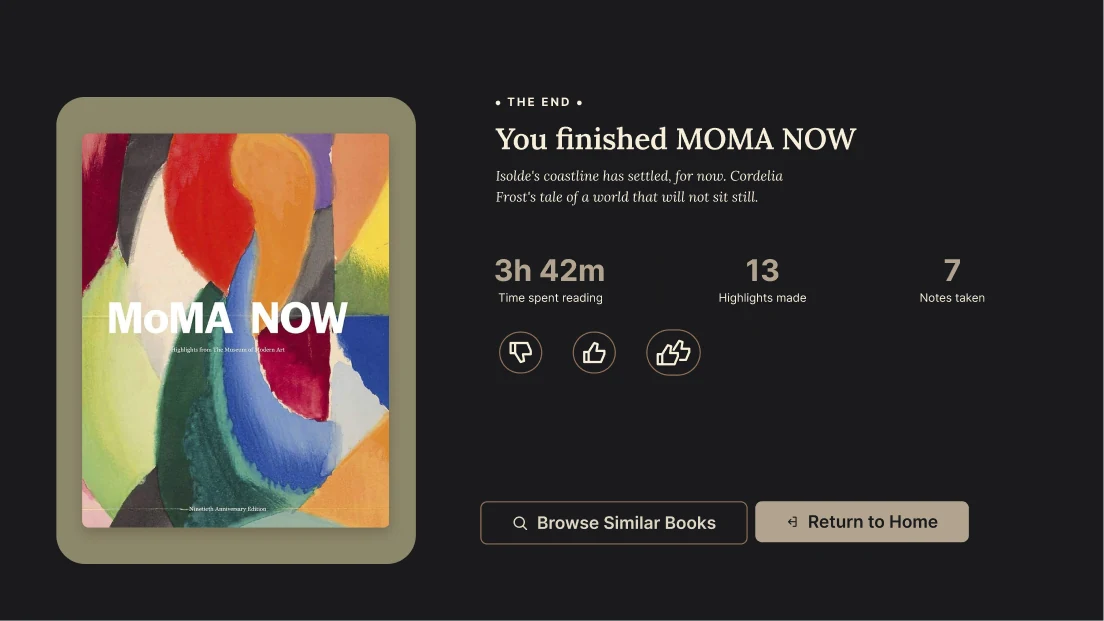Click the Browse Similar Books button

613,522
